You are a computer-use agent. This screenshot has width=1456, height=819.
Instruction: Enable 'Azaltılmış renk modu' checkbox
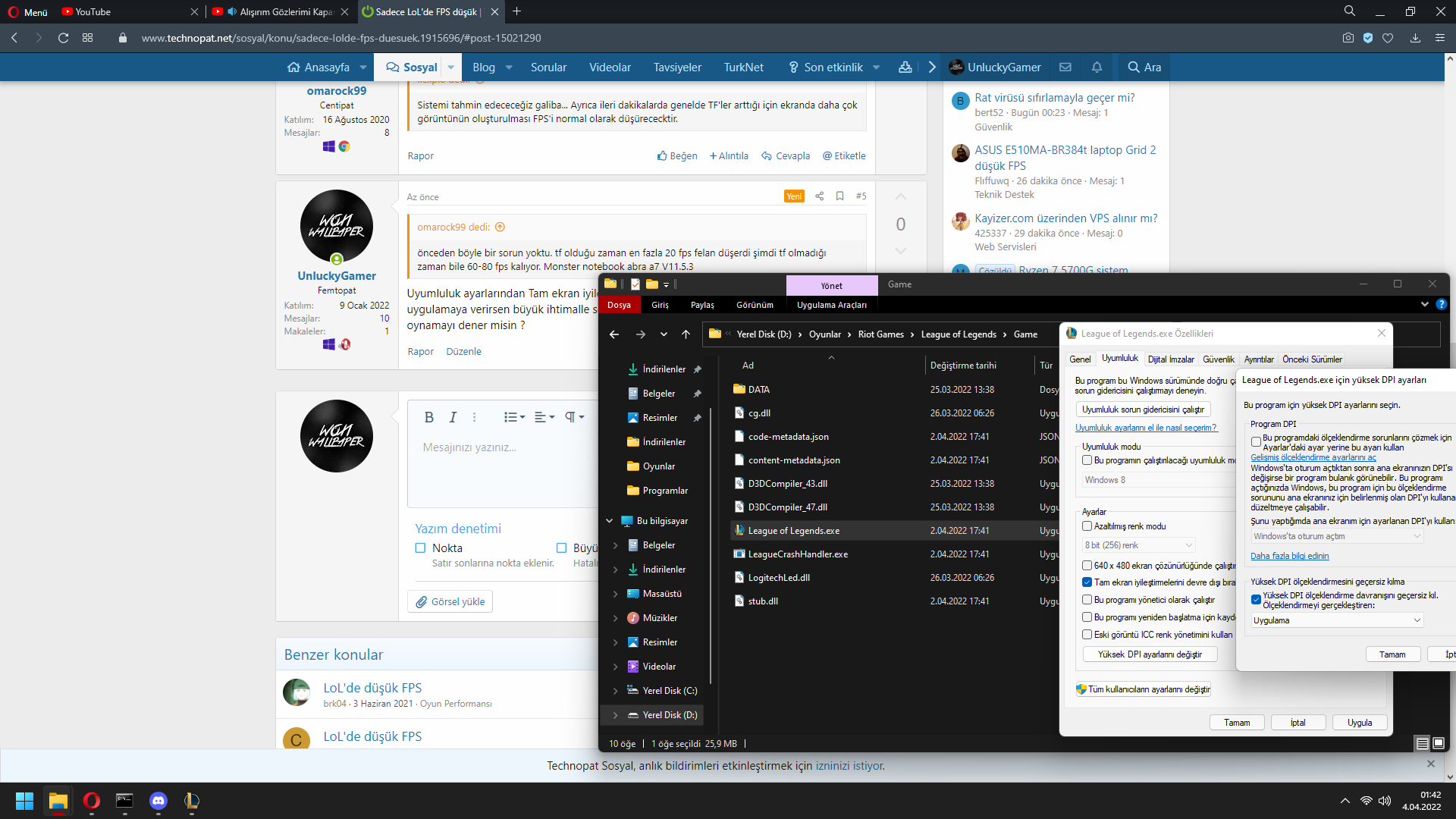coord(1087,526)
